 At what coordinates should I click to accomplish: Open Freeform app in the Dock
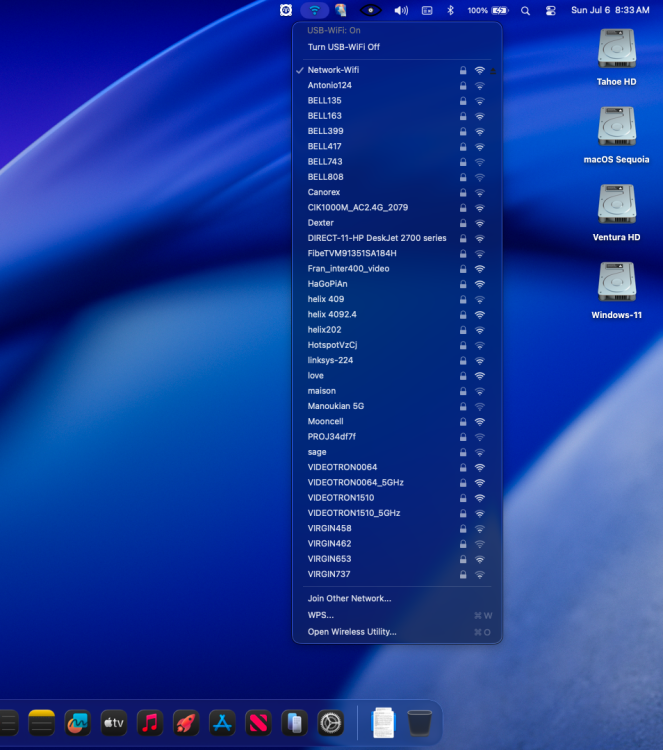click(x=77, y=723)
